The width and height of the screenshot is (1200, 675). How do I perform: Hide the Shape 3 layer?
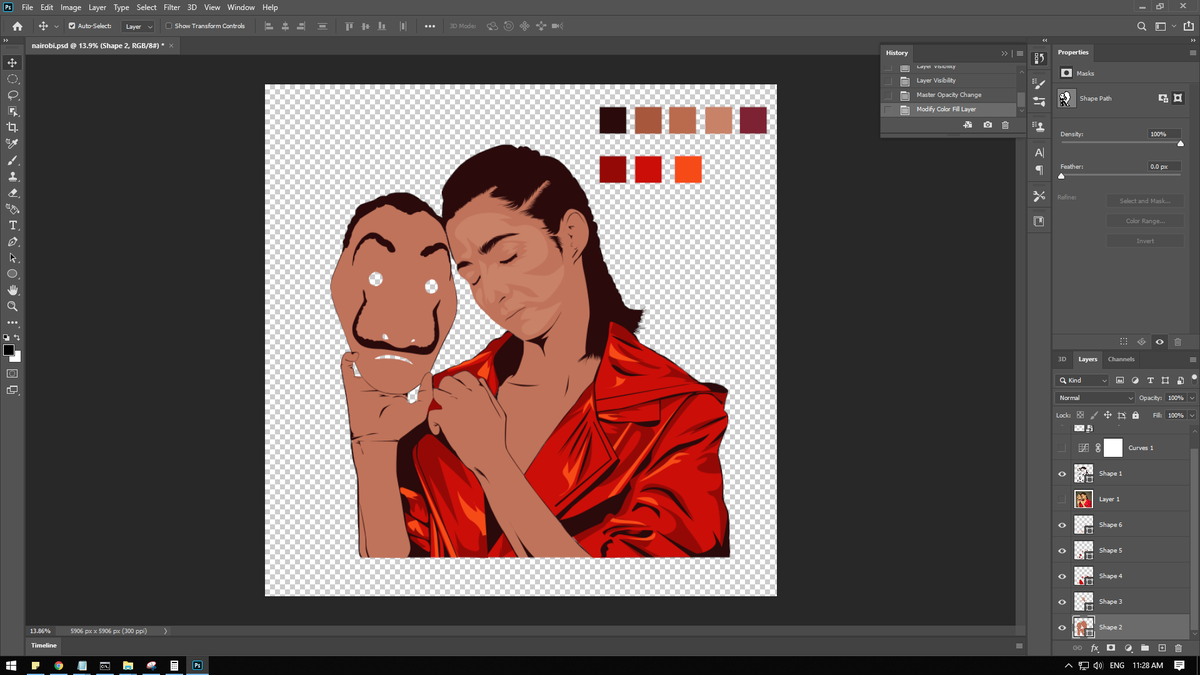coord(1062,602)
